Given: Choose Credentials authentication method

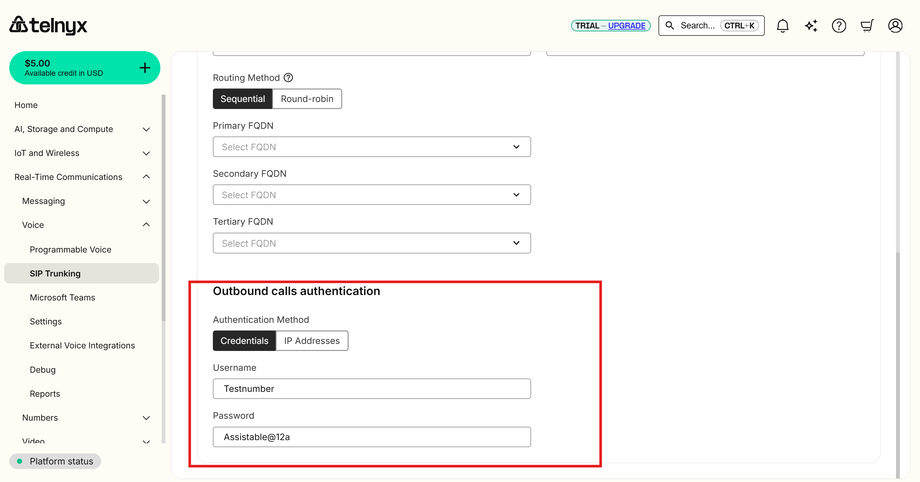Looking at the screenshot, I should coord(244,341).
